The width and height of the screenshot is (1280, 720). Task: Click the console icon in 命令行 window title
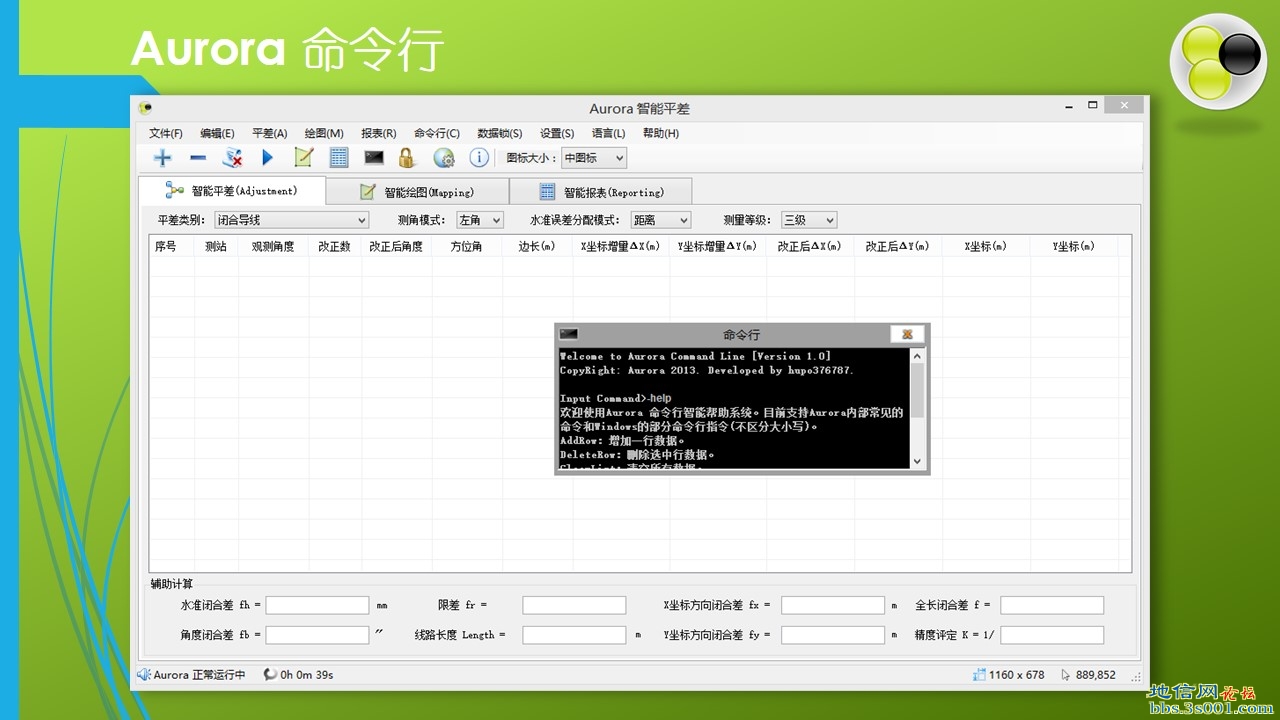point(569,334)
